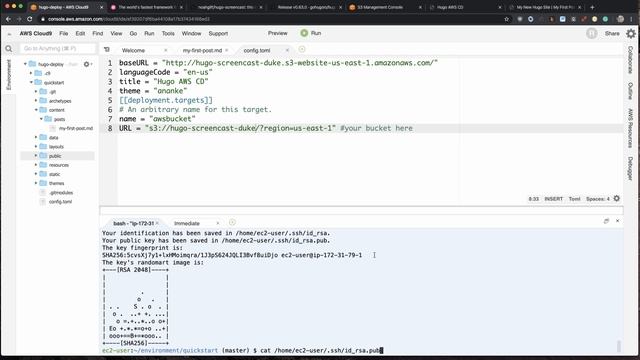Go back in browser history
This screenshot has height=360, width=640.
(8, 19)
